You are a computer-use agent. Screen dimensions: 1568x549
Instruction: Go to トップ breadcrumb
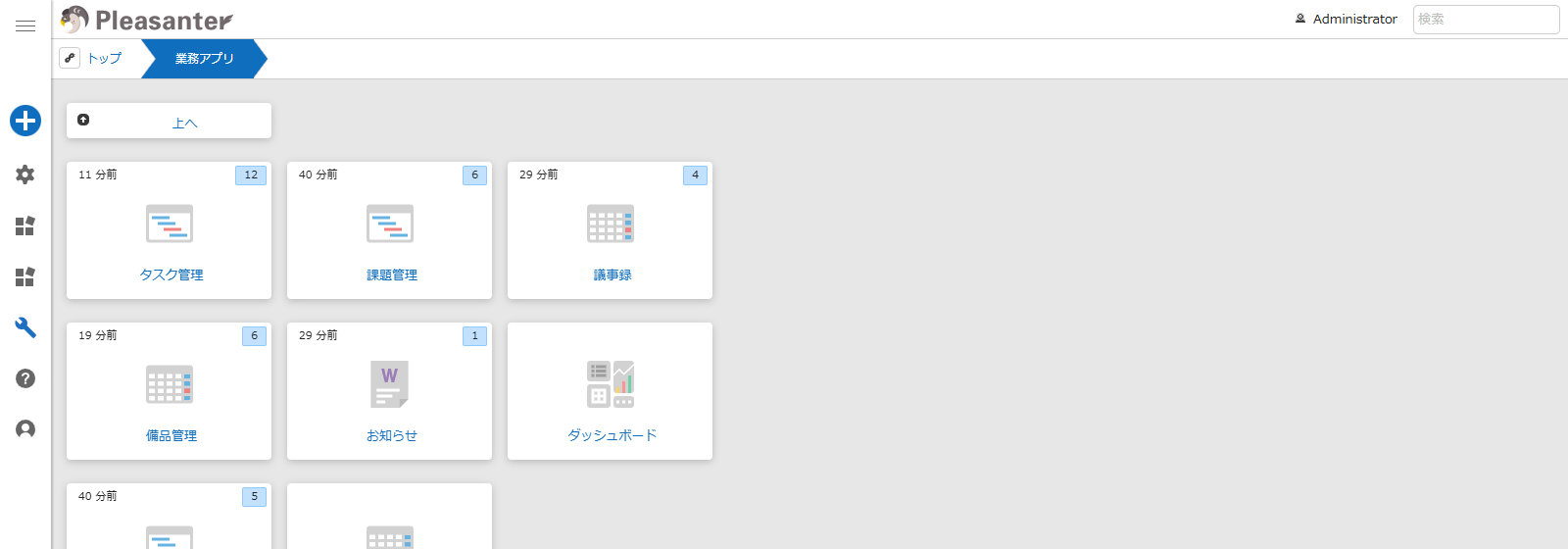105,59
